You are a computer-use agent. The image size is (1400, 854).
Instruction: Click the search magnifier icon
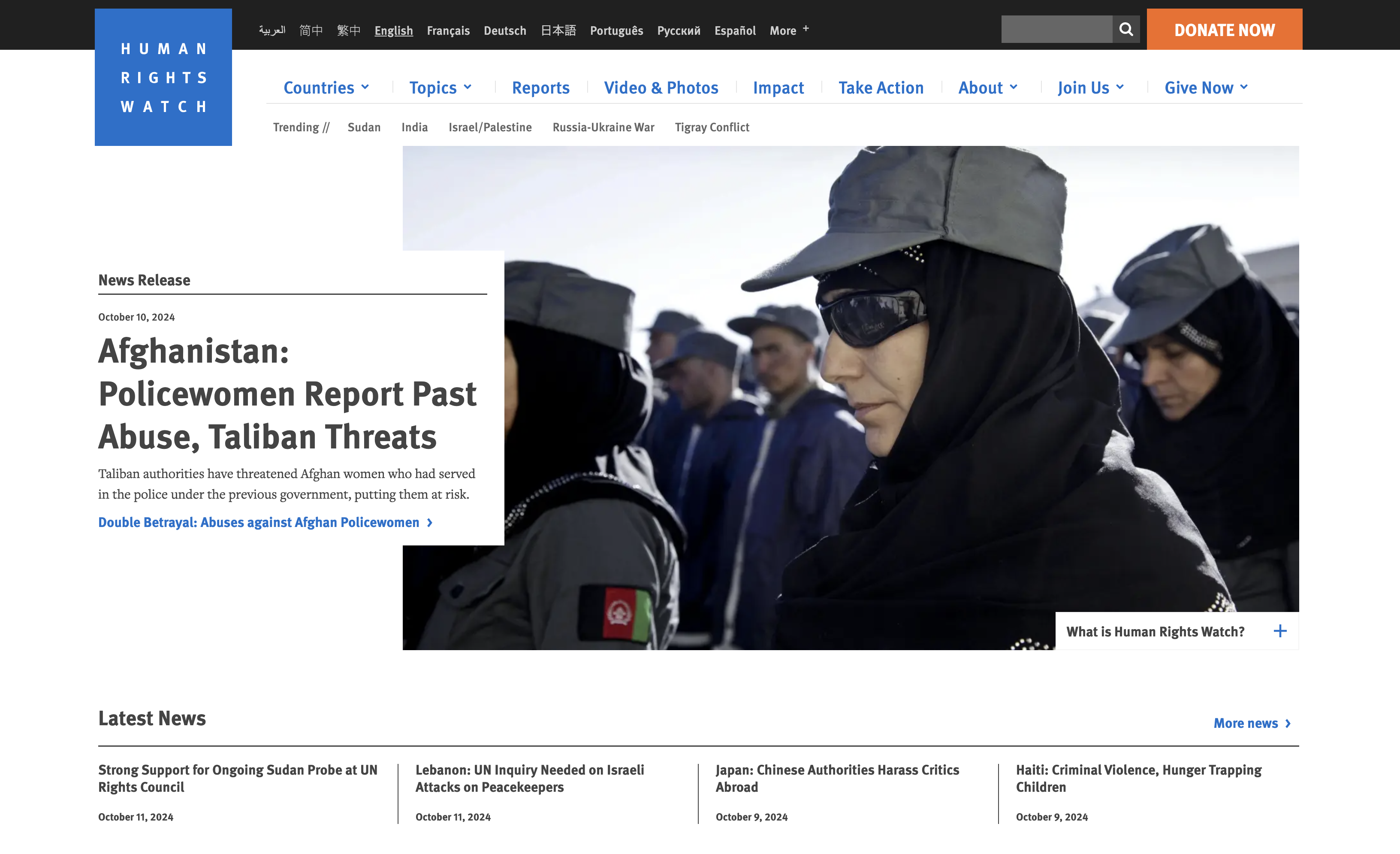1125,29
